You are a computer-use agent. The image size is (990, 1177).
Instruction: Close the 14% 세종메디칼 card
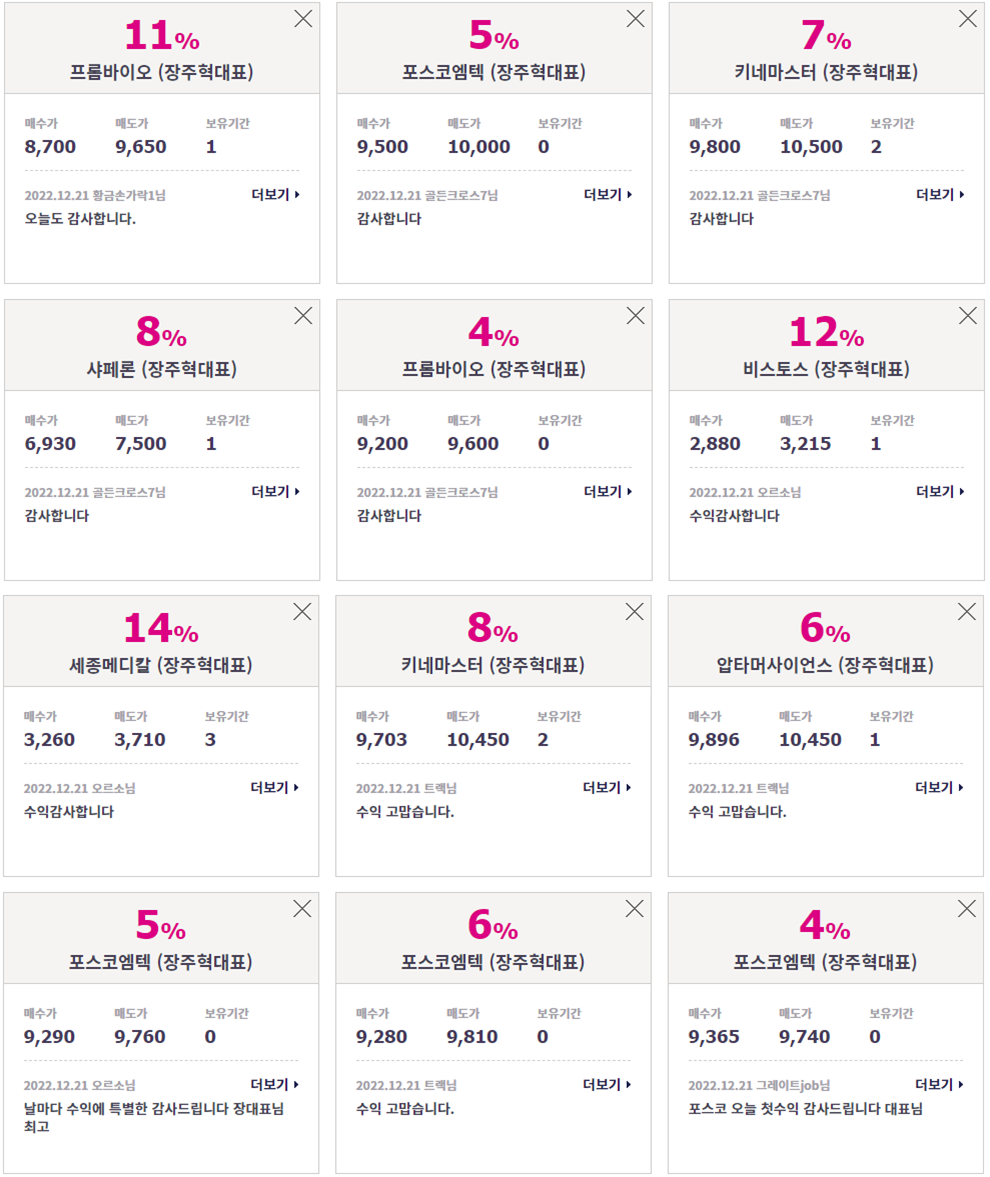[302, 612]
